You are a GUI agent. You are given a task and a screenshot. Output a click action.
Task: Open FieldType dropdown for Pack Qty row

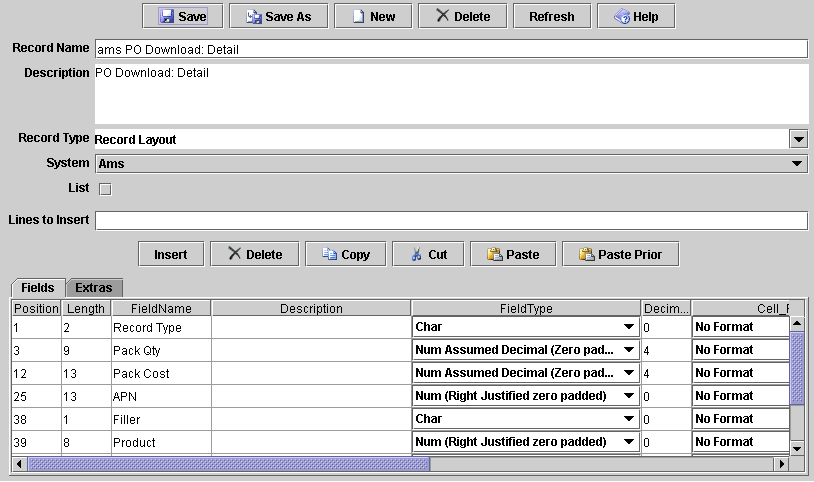(x=629, y=350)
